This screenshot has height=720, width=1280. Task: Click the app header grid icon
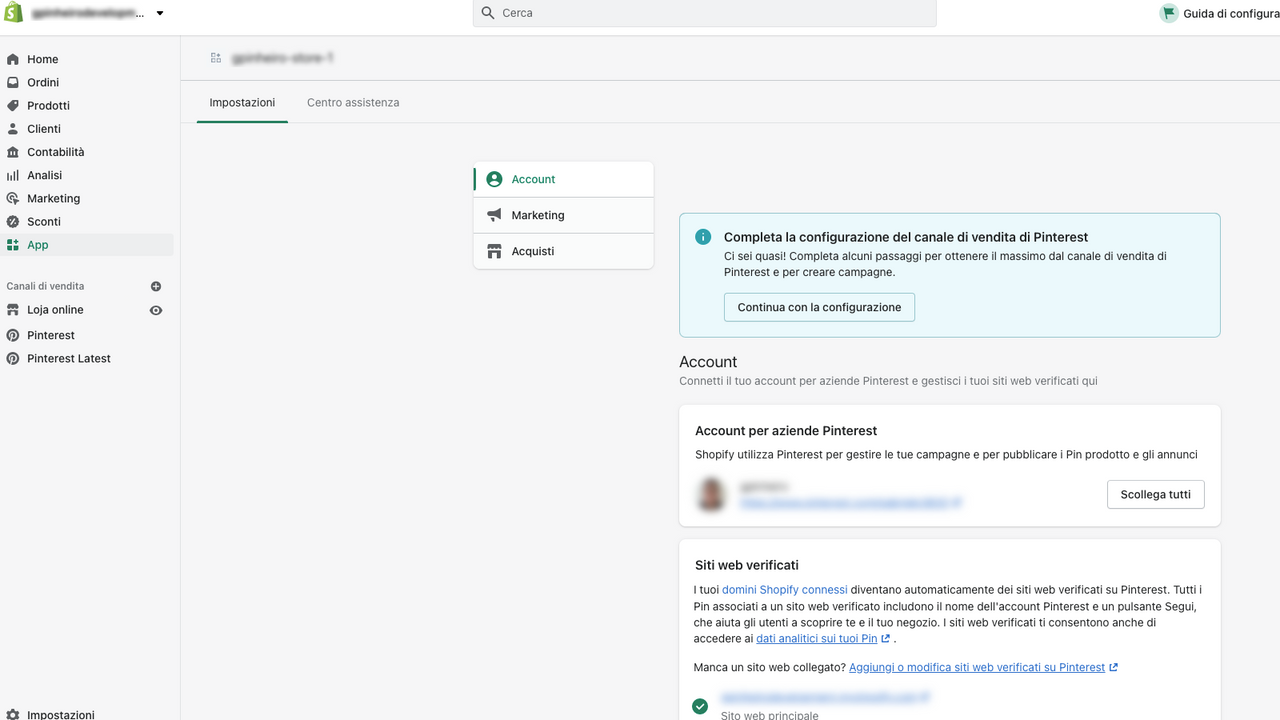tap(216, 58)
